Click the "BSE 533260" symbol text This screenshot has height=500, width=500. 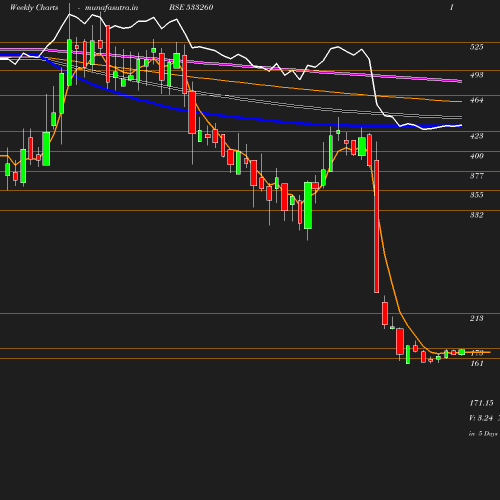click(x=191, y=7)
